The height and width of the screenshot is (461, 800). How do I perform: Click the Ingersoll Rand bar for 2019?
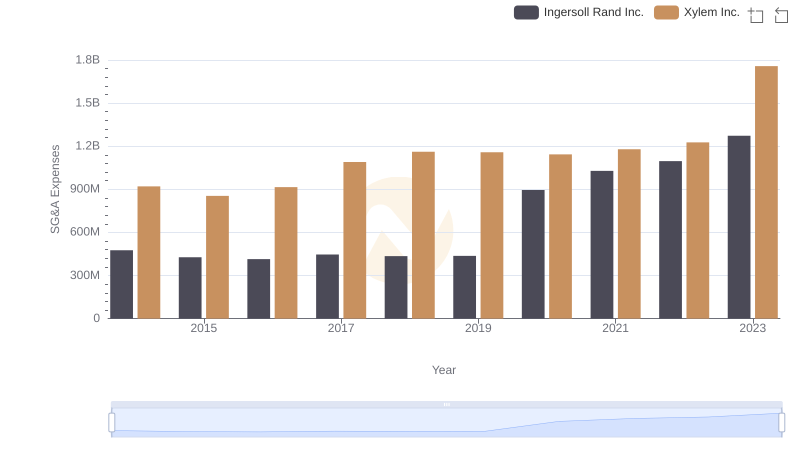pyautogui.click(x=464, y=287)
